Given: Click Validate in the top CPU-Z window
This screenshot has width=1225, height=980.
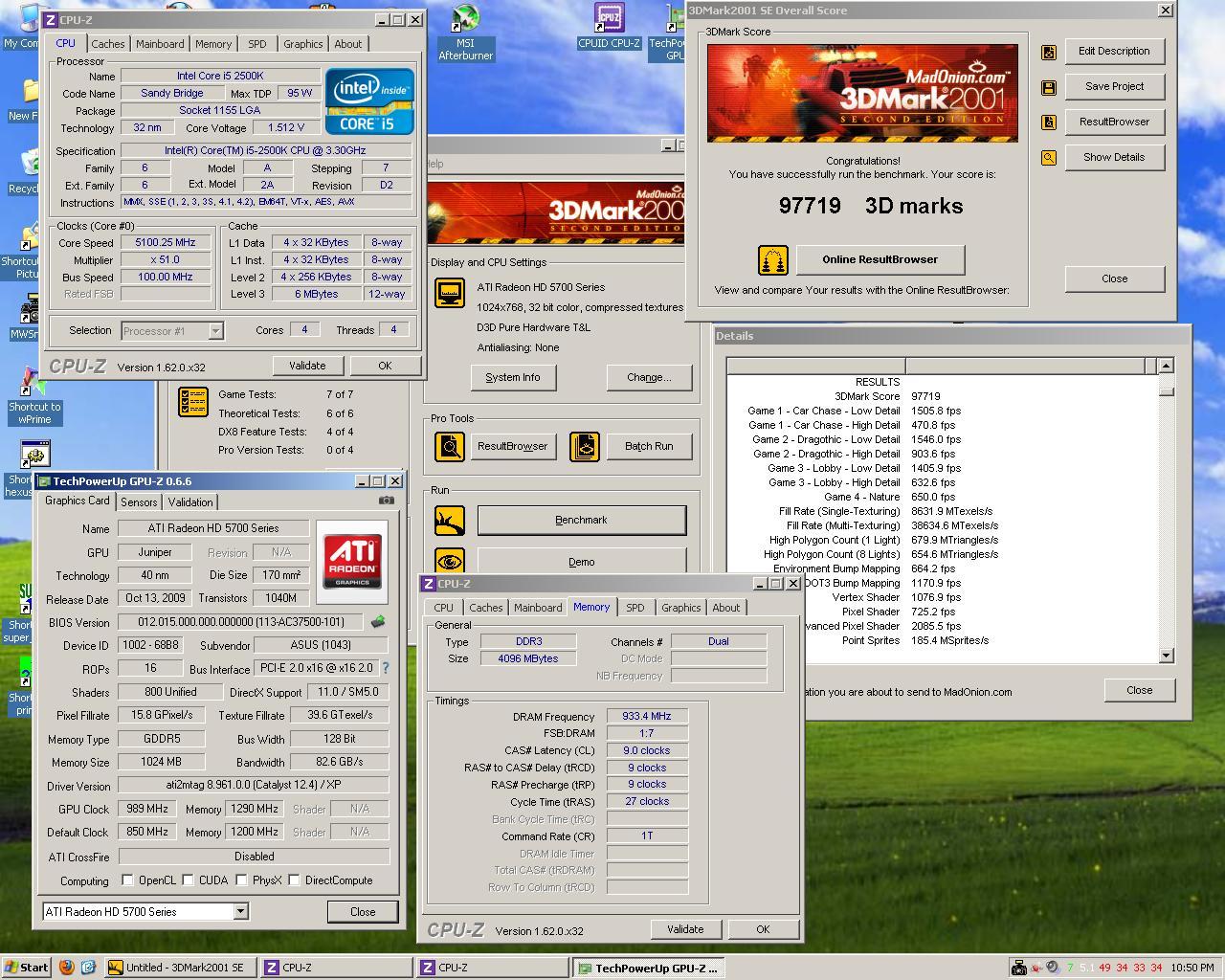Looking at the screenshot, I should click(307, 366).
